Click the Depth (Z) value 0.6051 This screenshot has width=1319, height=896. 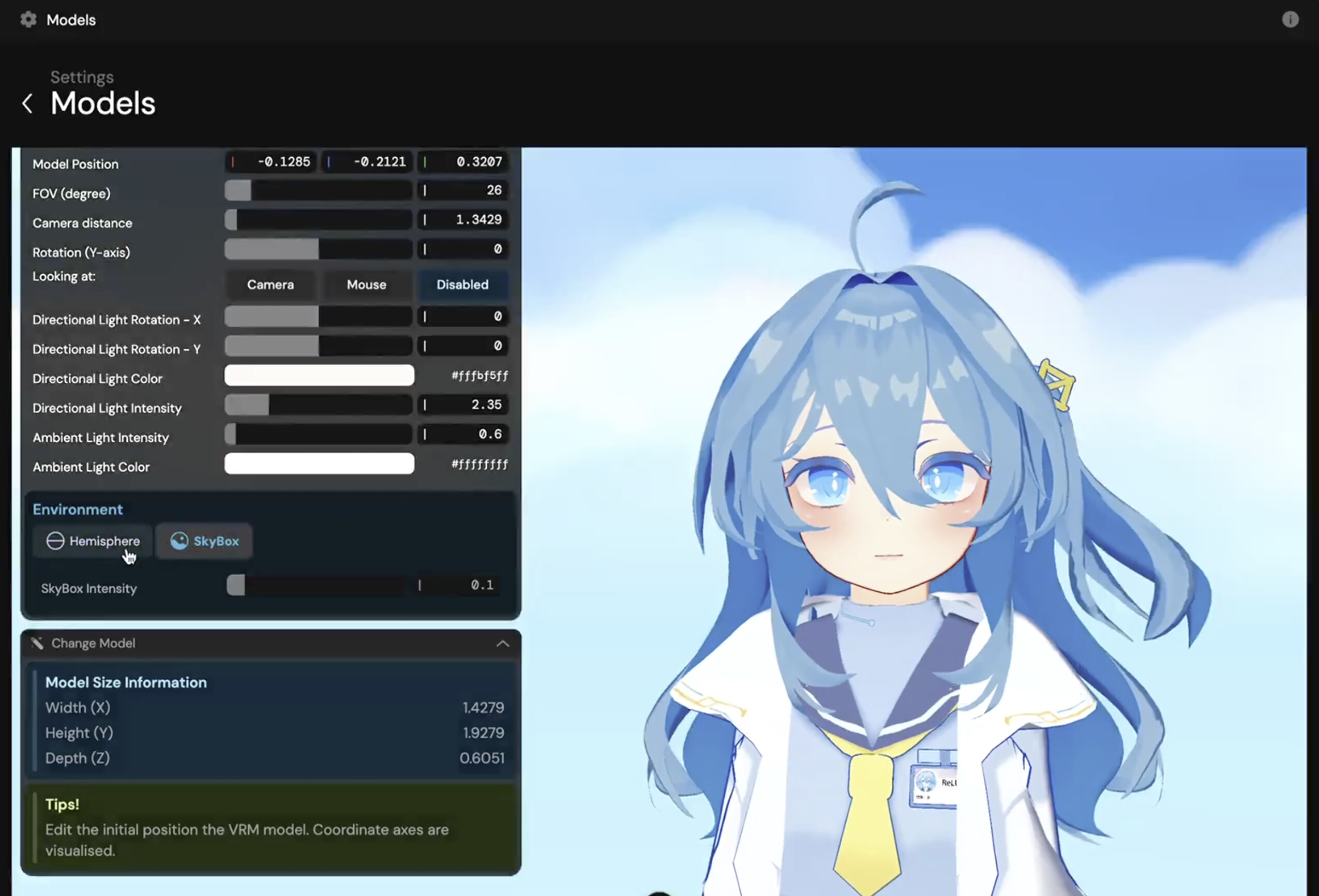click(x=482, y=758)
